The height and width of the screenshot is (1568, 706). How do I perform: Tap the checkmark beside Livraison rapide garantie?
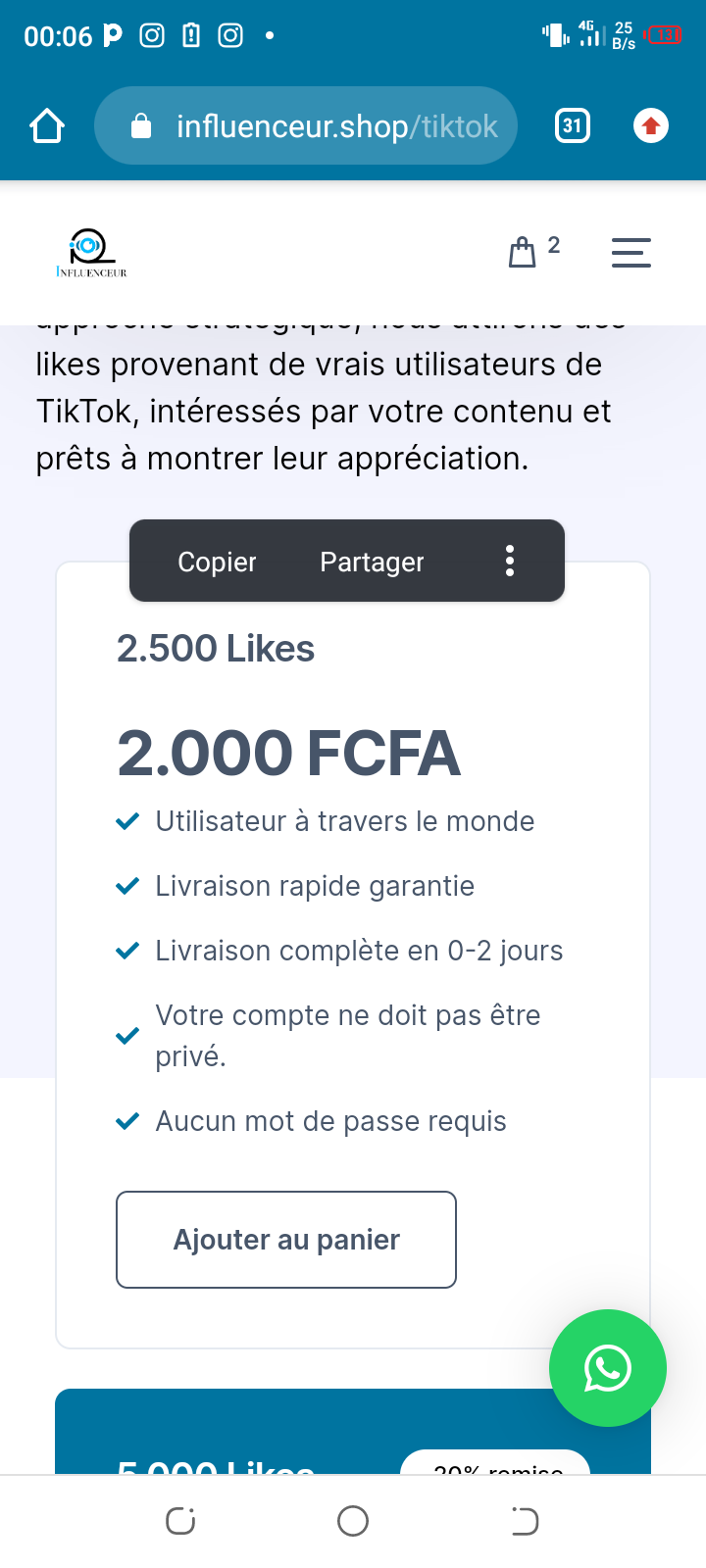127,886
